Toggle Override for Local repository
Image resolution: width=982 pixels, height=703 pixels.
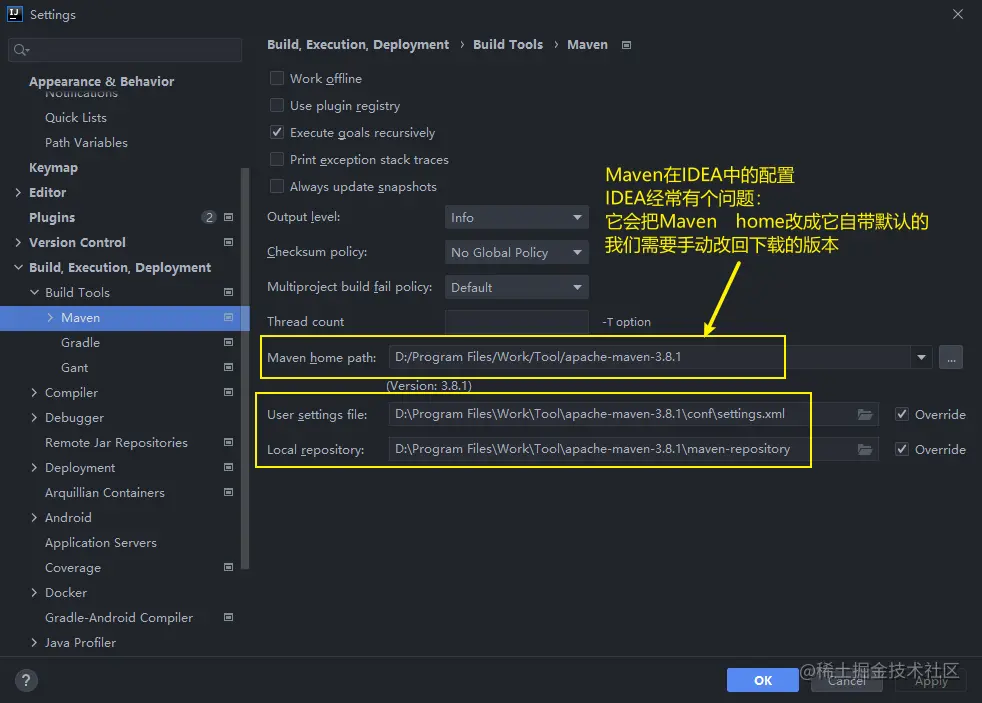[902, 449]
